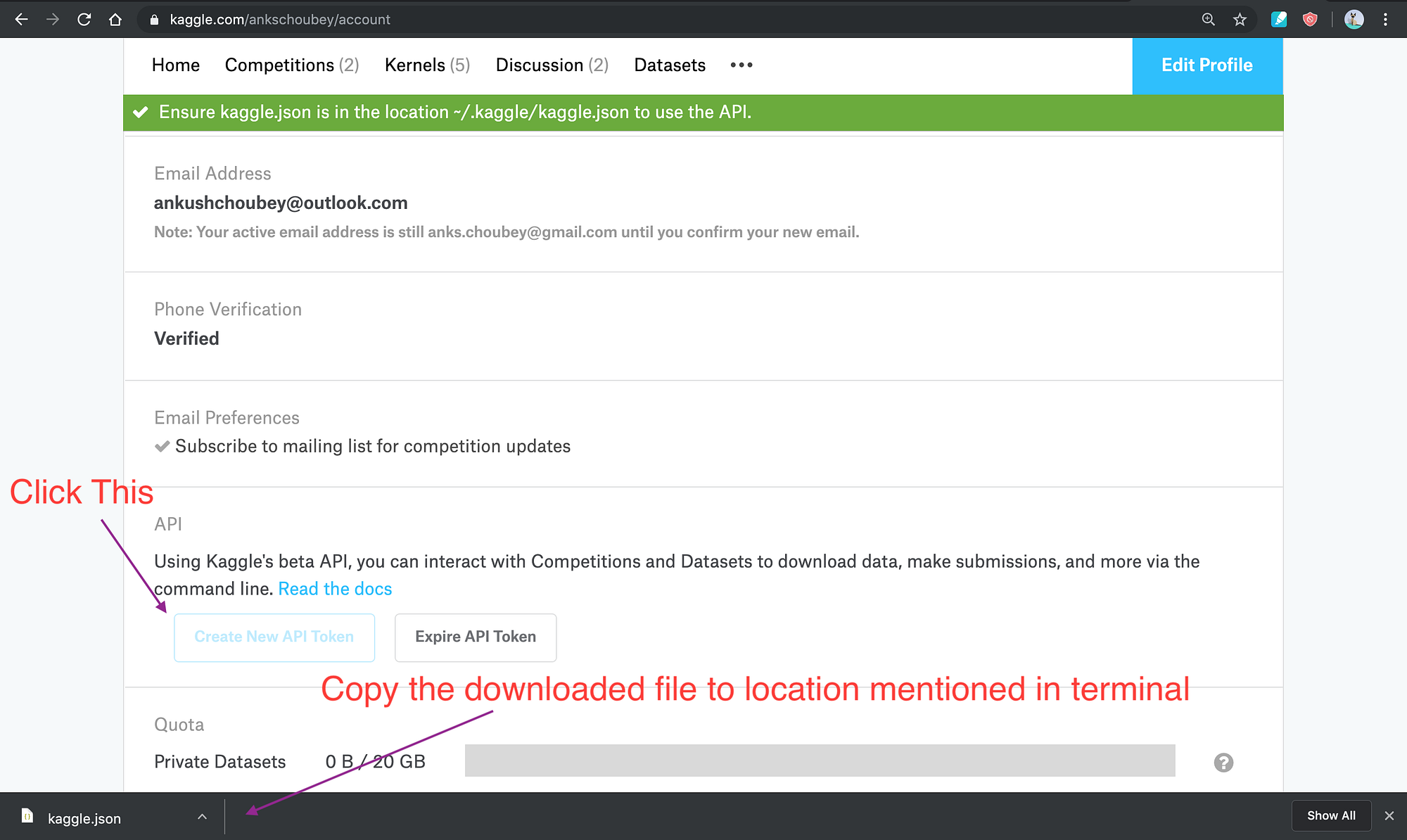Open the browser home page

pyautogui.click(x=116, y=19)
